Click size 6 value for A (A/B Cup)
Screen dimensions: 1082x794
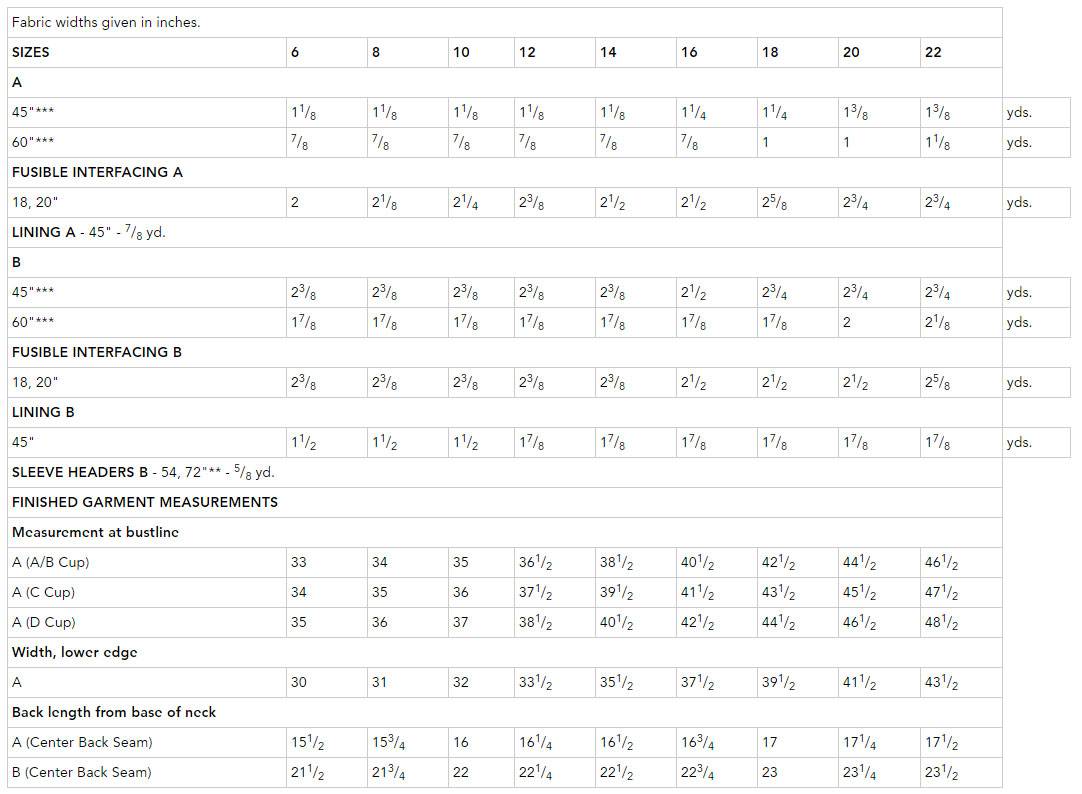click(x=299, y=562)
